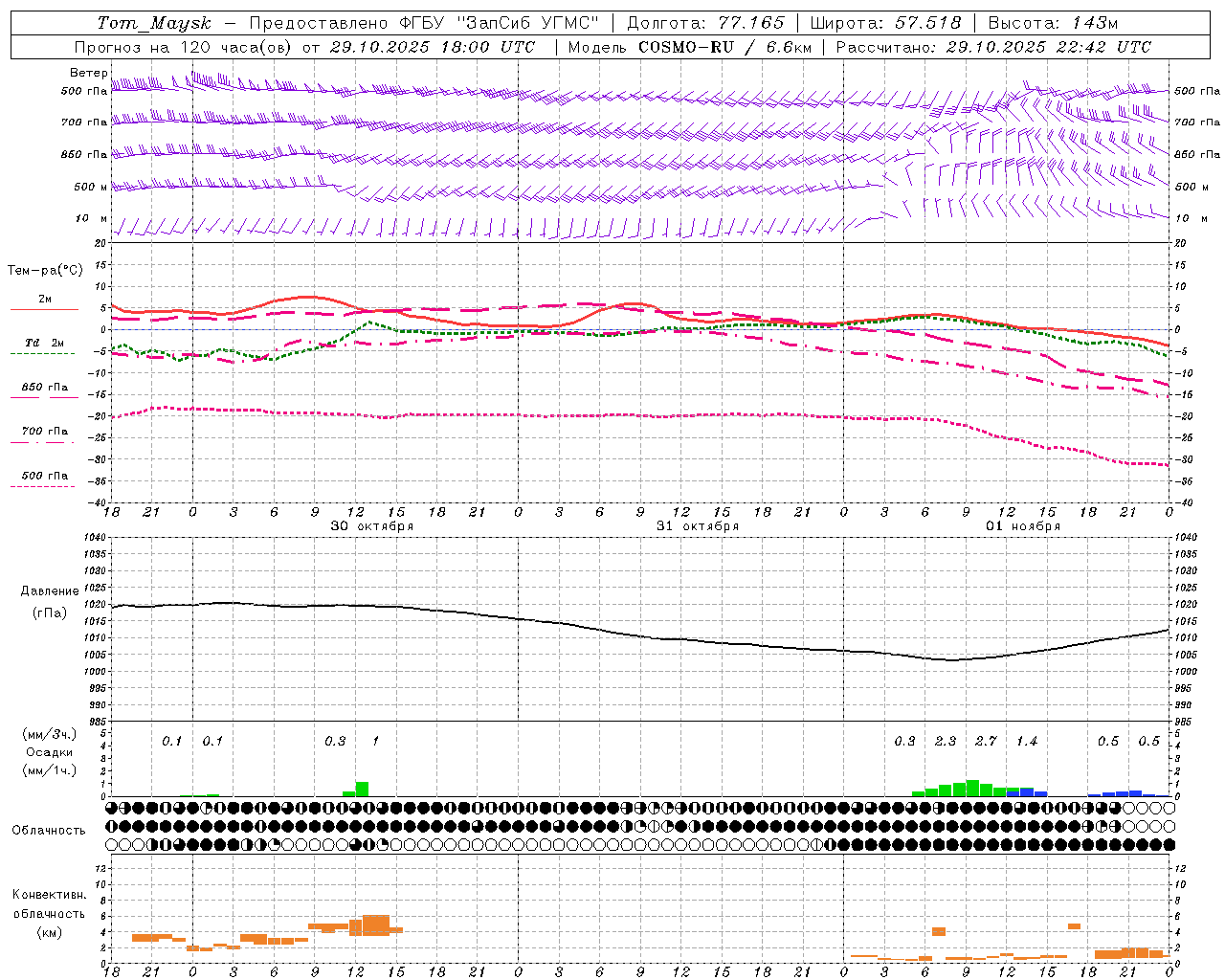Click the dashed line under the 500 гПа temperature legend entry
Screen dimensions: 1225x980
point(43,487)
